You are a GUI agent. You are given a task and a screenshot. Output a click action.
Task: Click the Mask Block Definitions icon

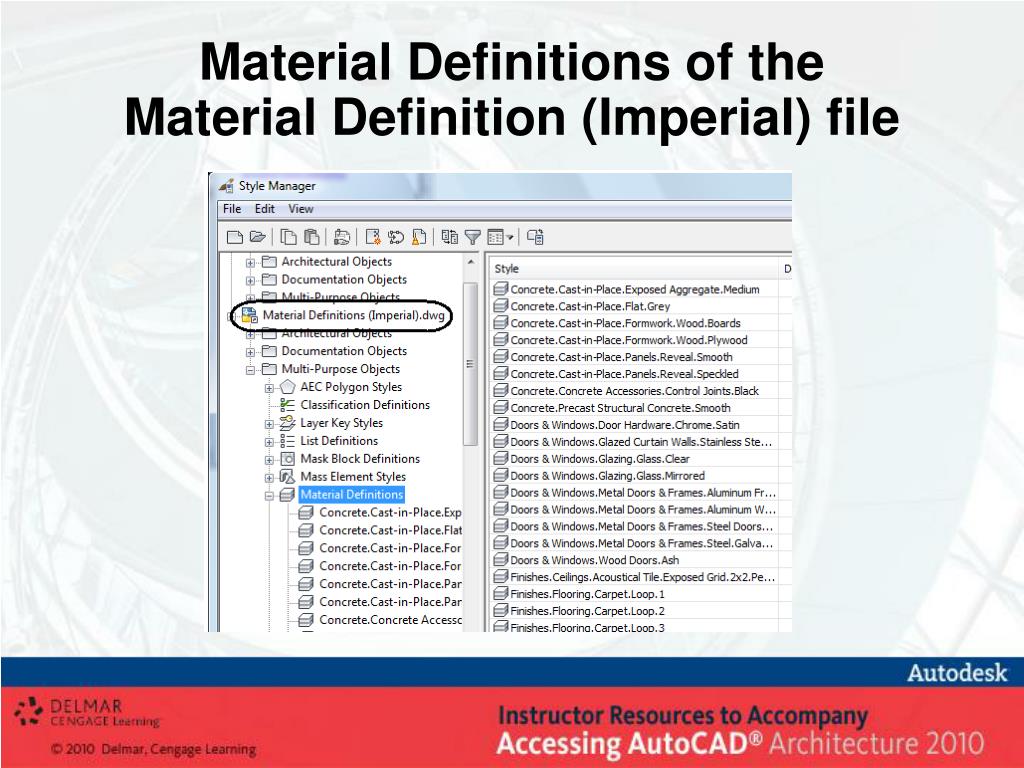click(287, 459)
